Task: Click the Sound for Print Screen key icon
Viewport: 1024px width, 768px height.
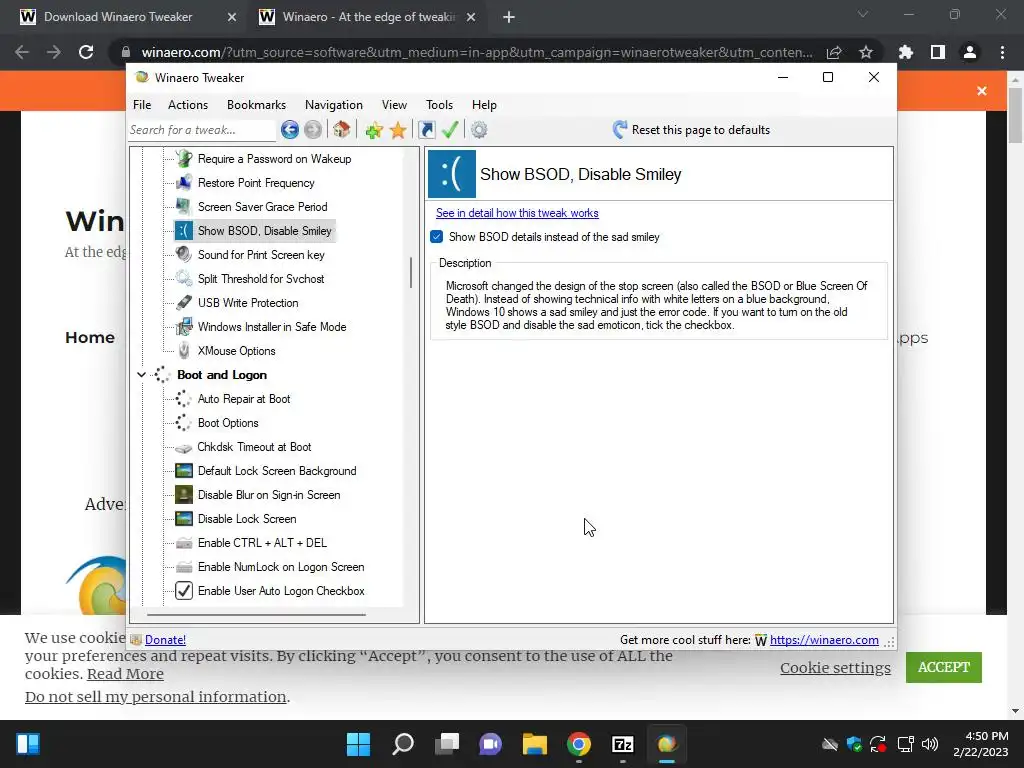Action: (x=184, y=255)
